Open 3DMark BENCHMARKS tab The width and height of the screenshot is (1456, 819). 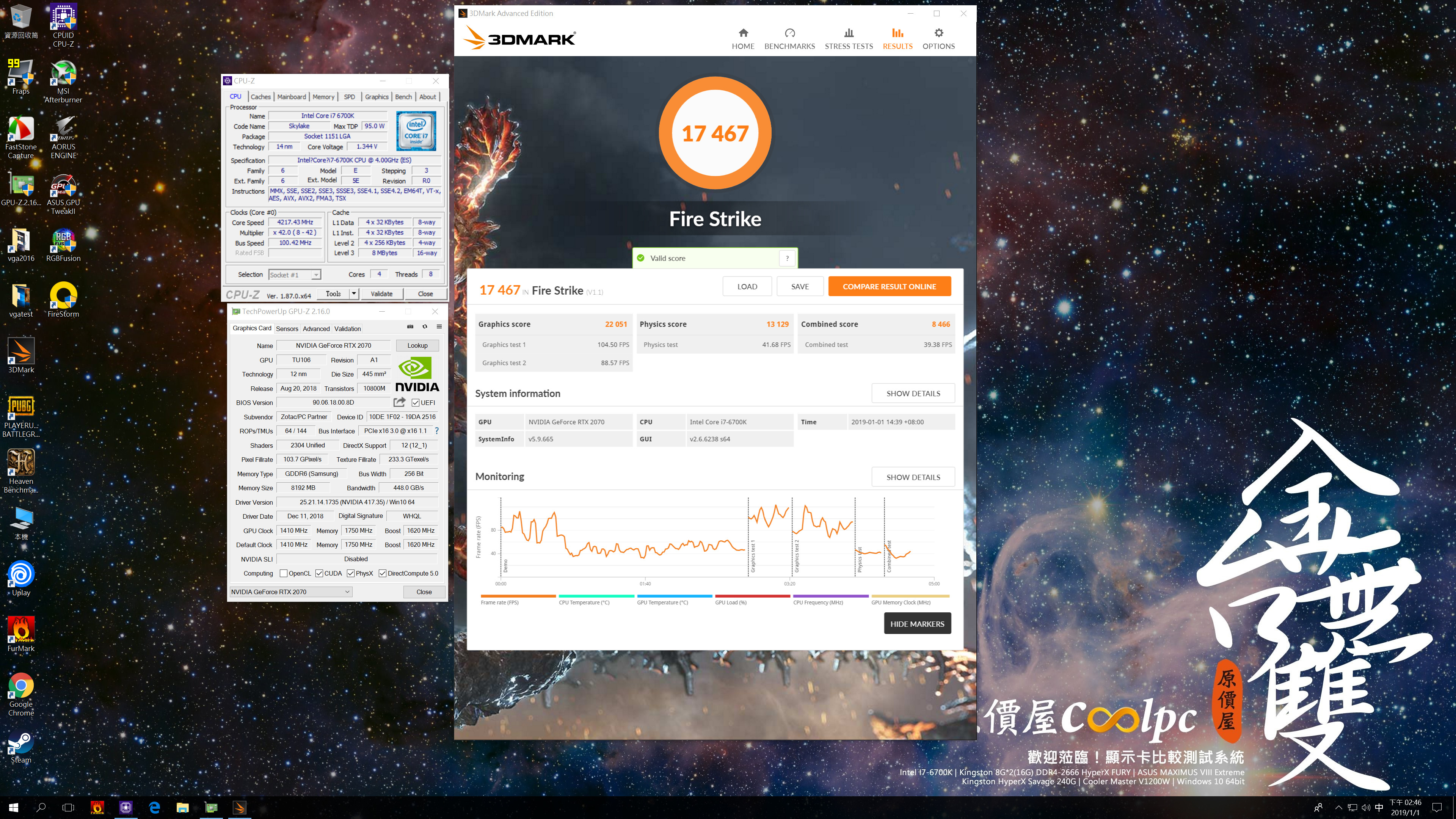(x=789, y=39)
